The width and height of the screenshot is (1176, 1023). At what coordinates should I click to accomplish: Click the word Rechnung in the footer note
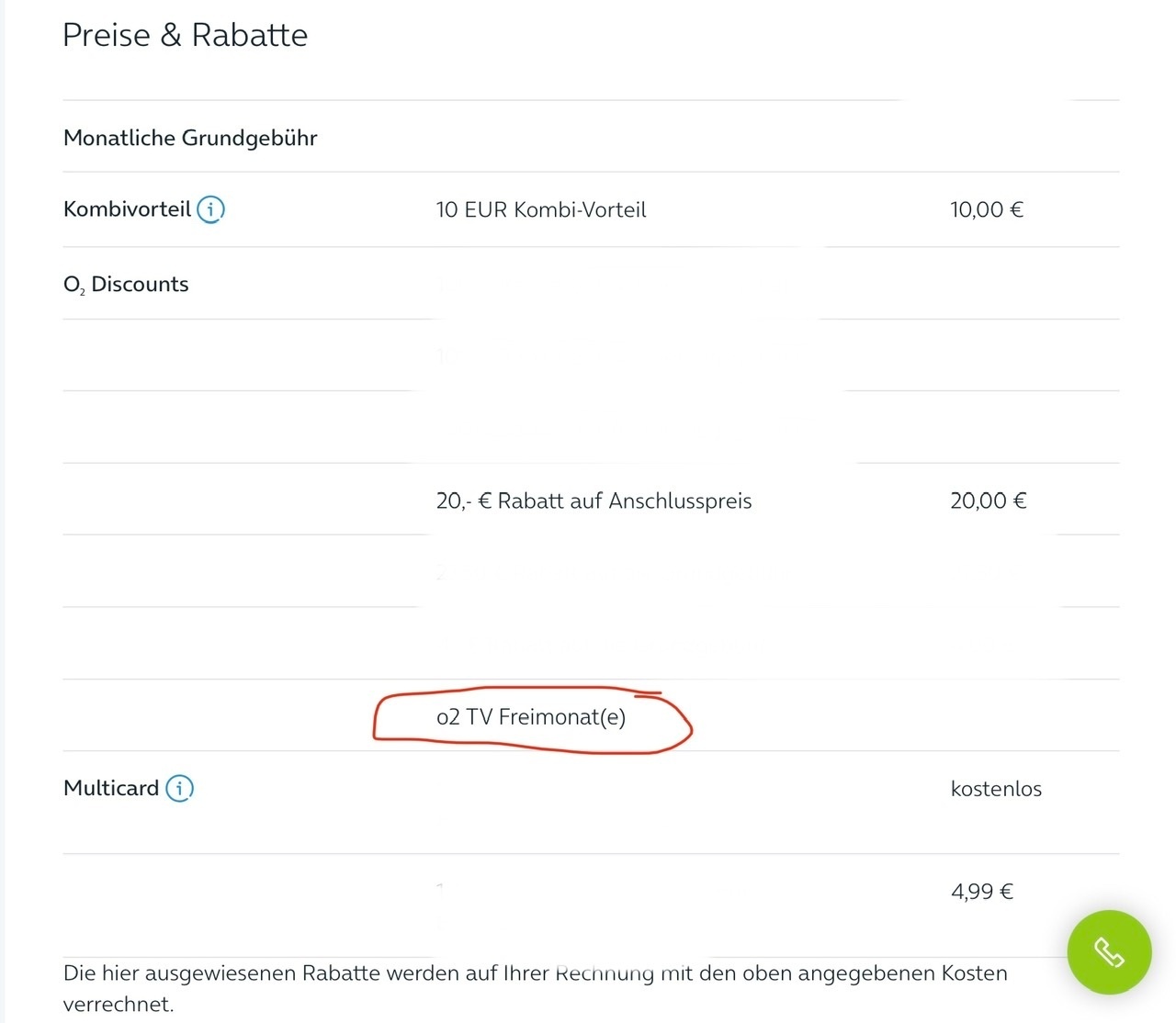coord(605,974)
